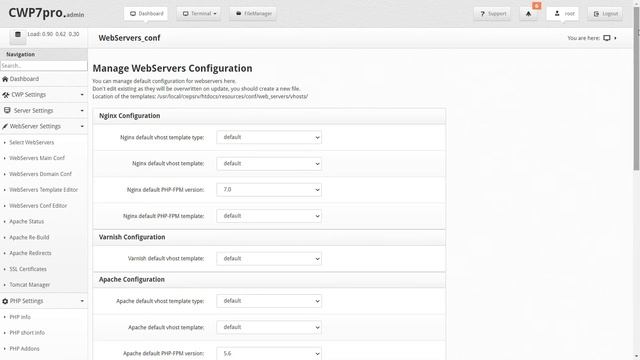Screen dimensions: 640x360
Task: Open WebServers Conf Editor
Action: tap(38, 206)
